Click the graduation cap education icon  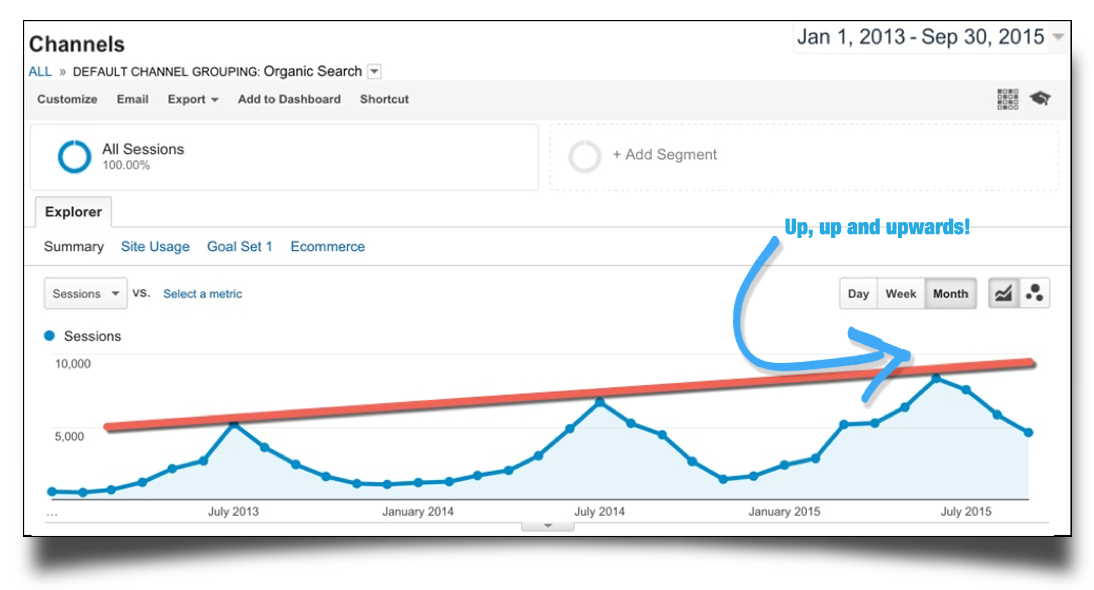point(1040,98)
